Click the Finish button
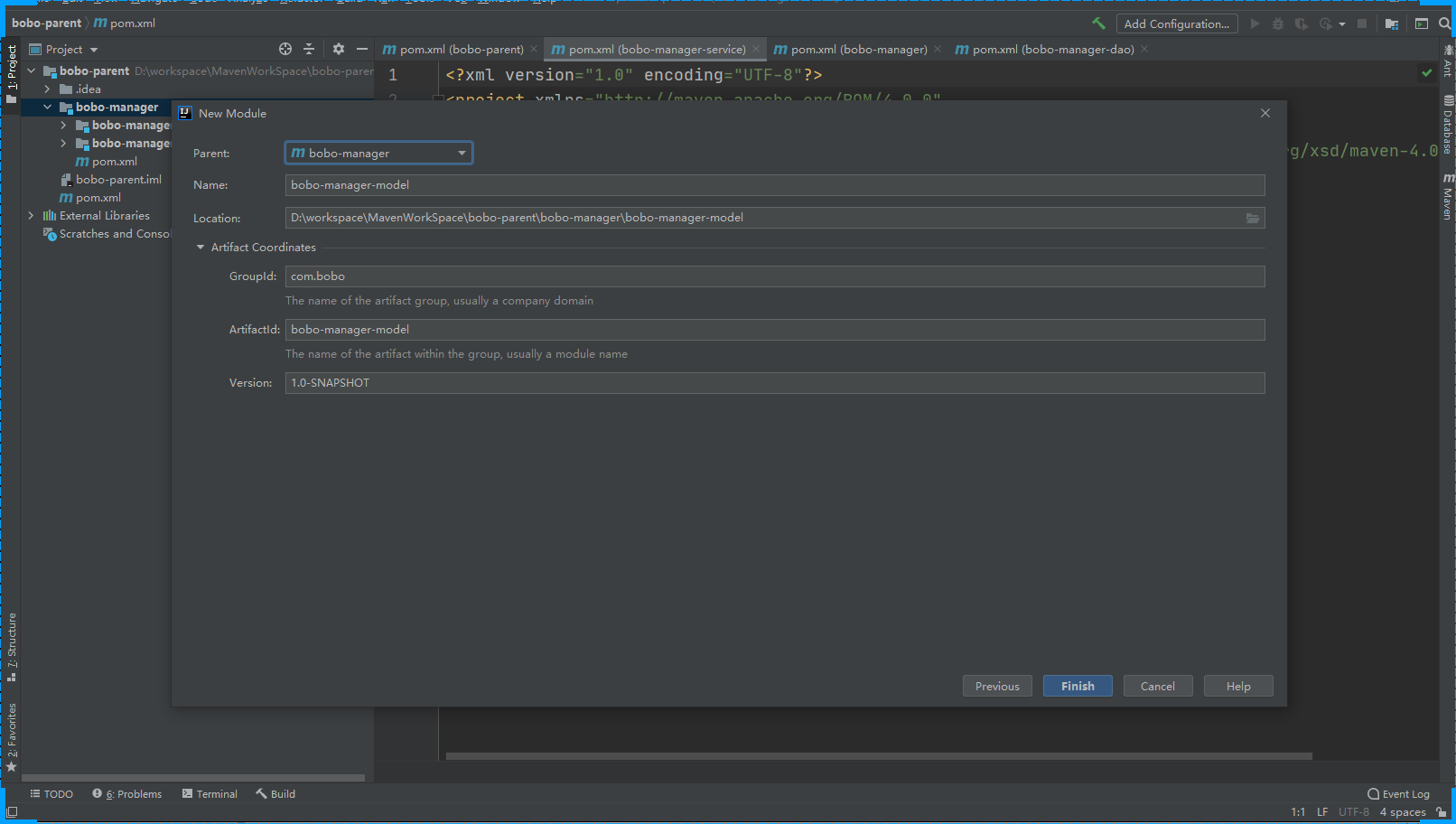The height and width of the screenshot is (824, 1456). (x=1078, y=686)
